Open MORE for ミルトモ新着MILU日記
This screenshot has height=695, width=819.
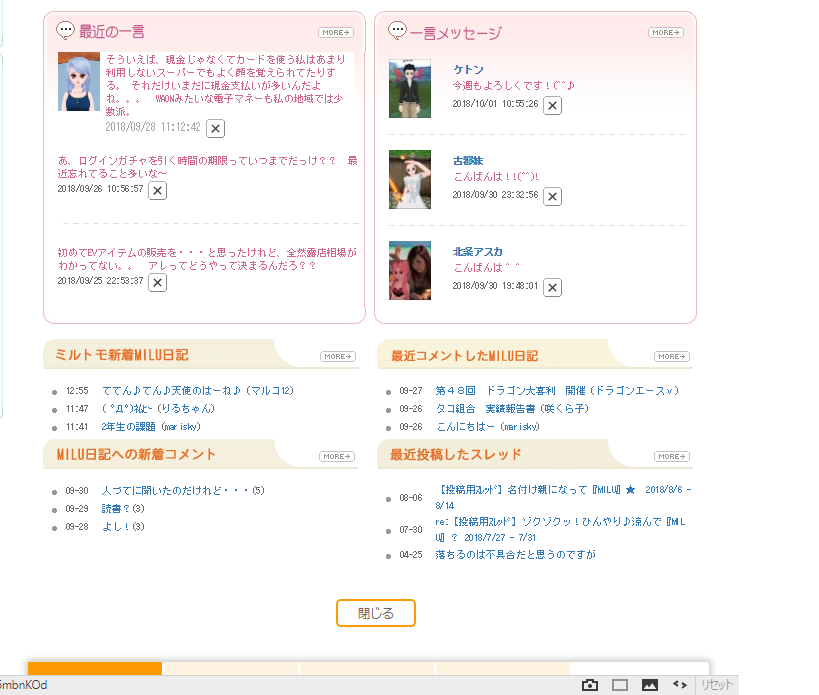[x=337, y=357]
